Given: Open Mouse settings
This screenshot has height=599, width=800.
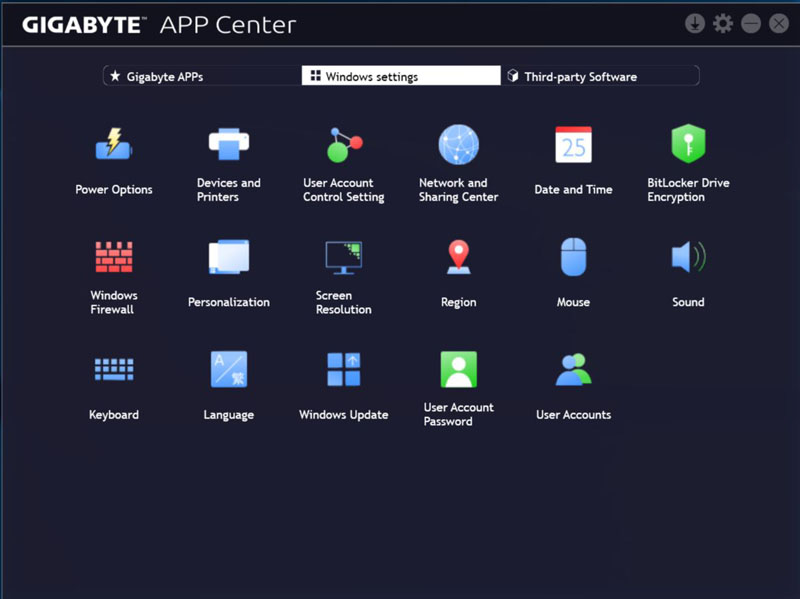Looking at the screenshot, I should (573, 258).
